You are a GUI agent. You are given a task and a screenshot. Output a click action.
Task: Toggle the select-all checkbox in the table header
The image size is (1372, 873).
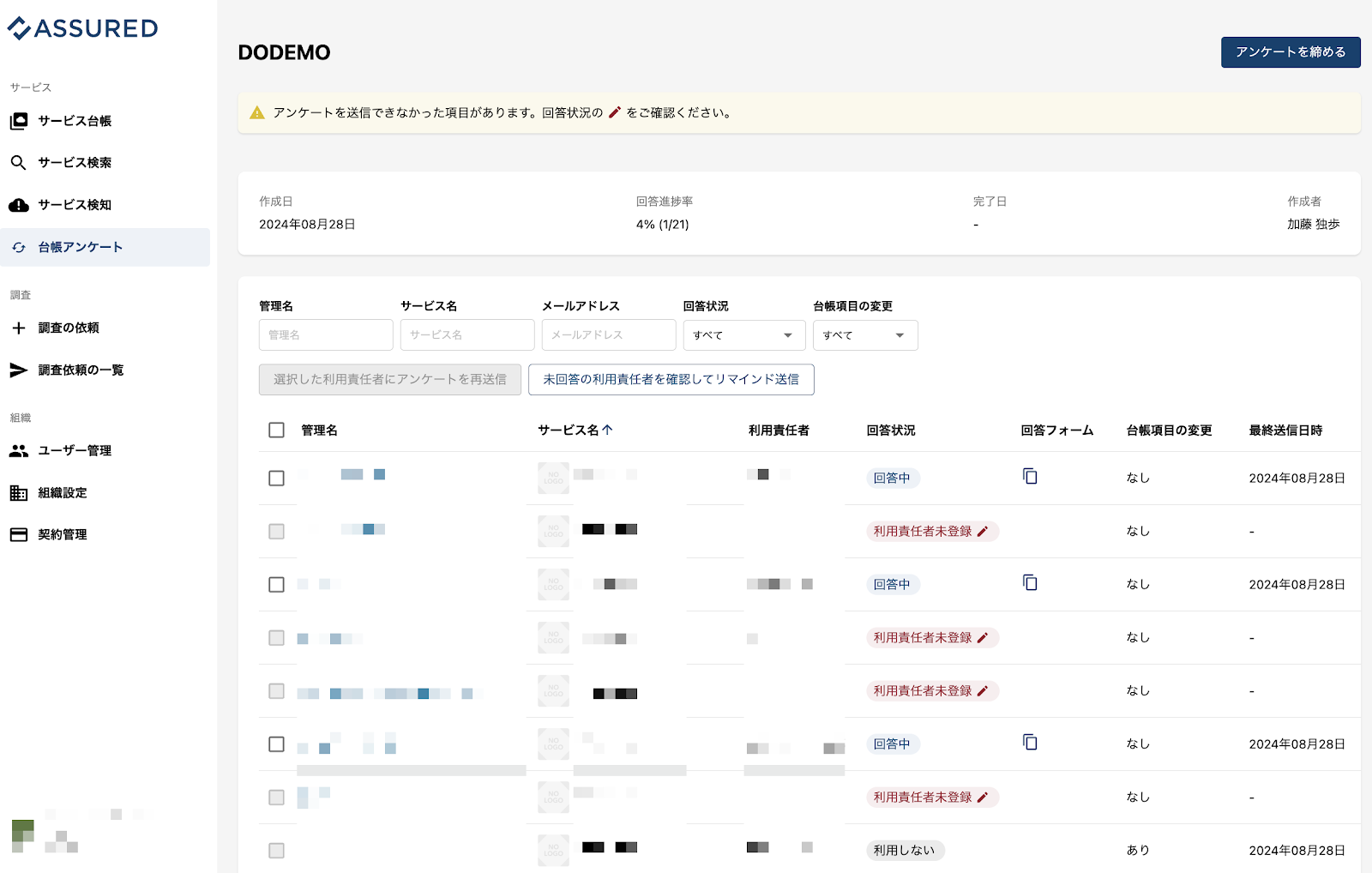coord(276,430)
